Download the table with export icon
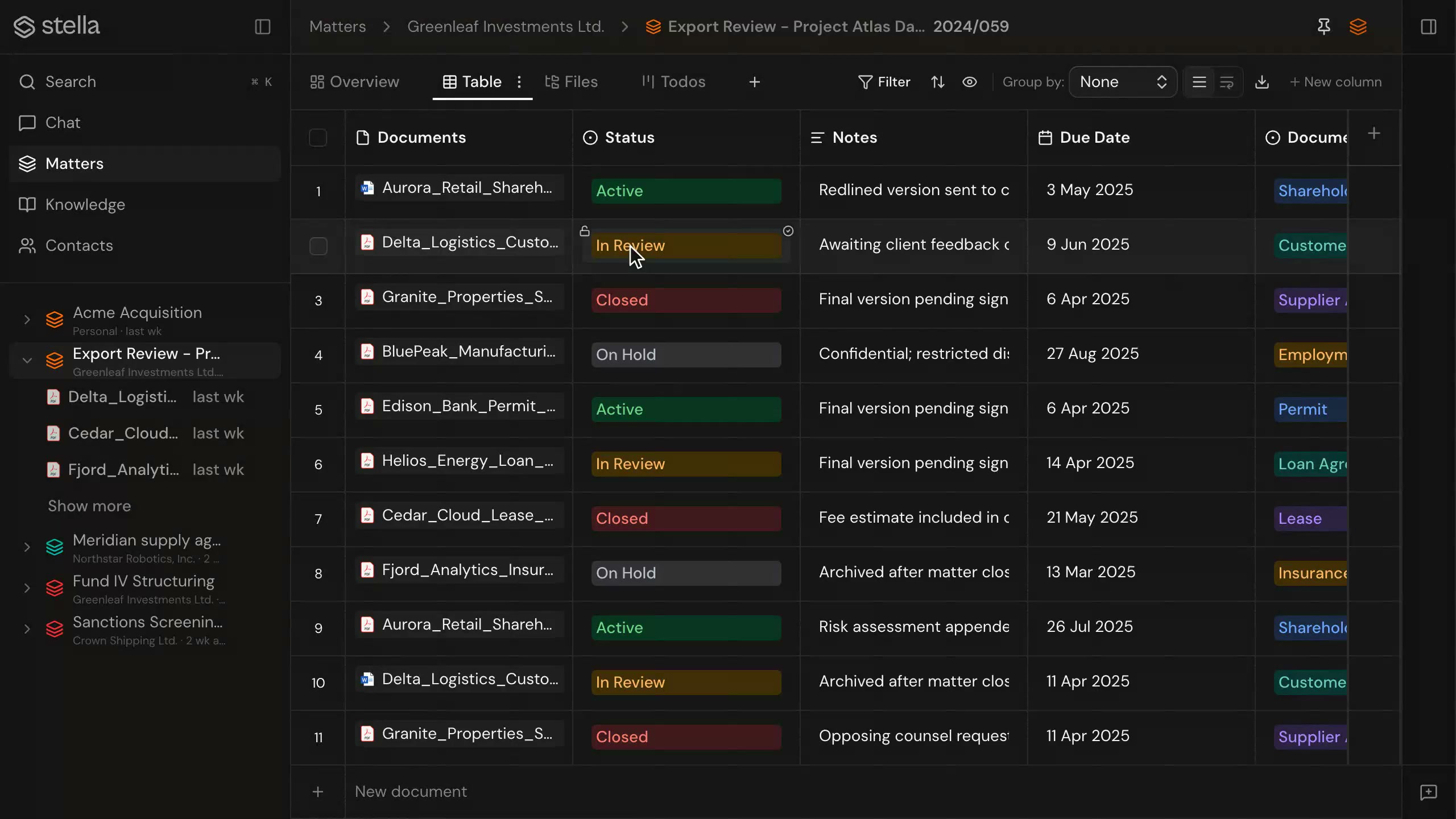 1262,82
